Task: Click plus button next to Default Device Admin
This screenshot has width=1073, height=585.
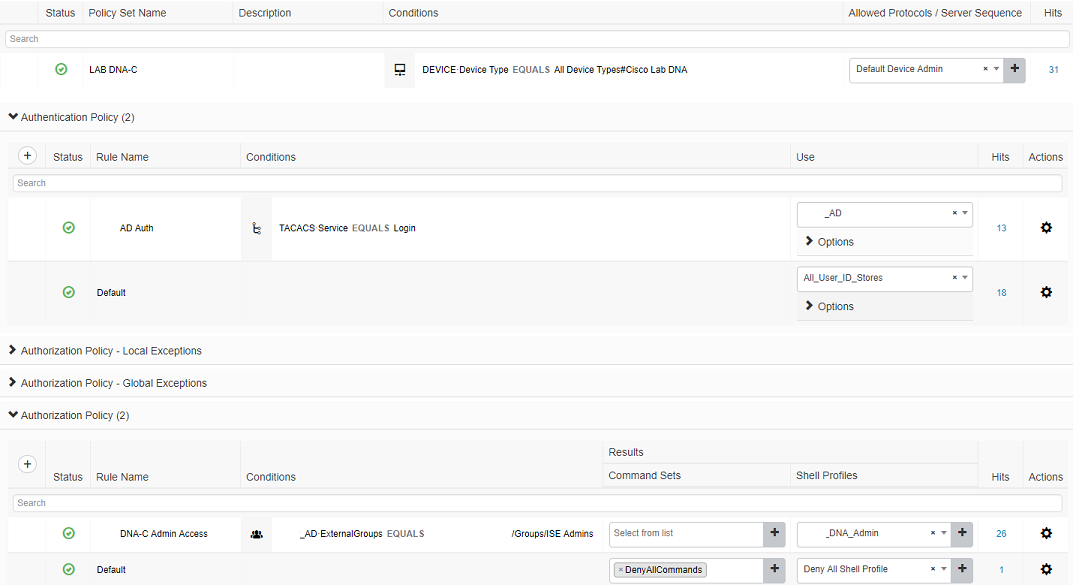Action: 1015,69
